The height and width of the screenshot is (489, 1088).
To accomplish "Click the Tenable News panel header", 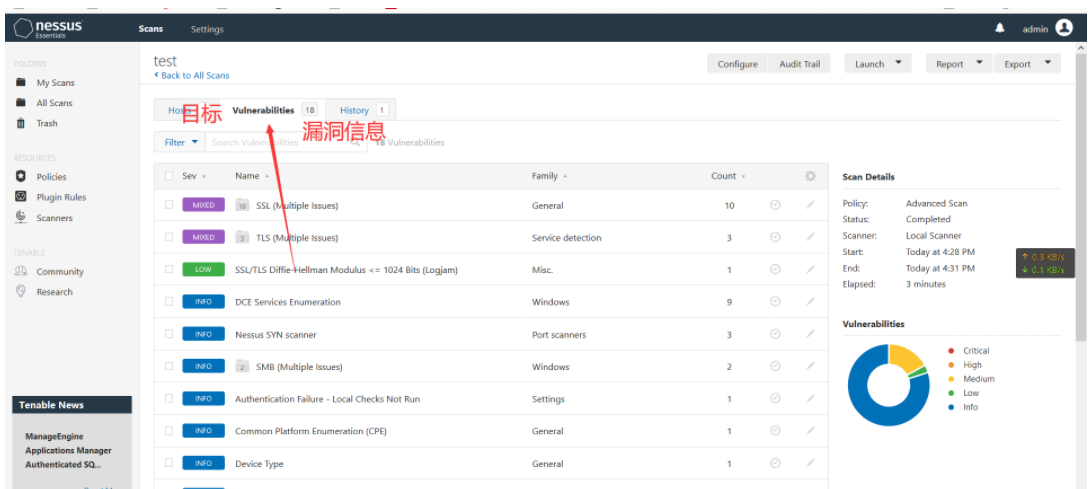I will pos(72,405).
